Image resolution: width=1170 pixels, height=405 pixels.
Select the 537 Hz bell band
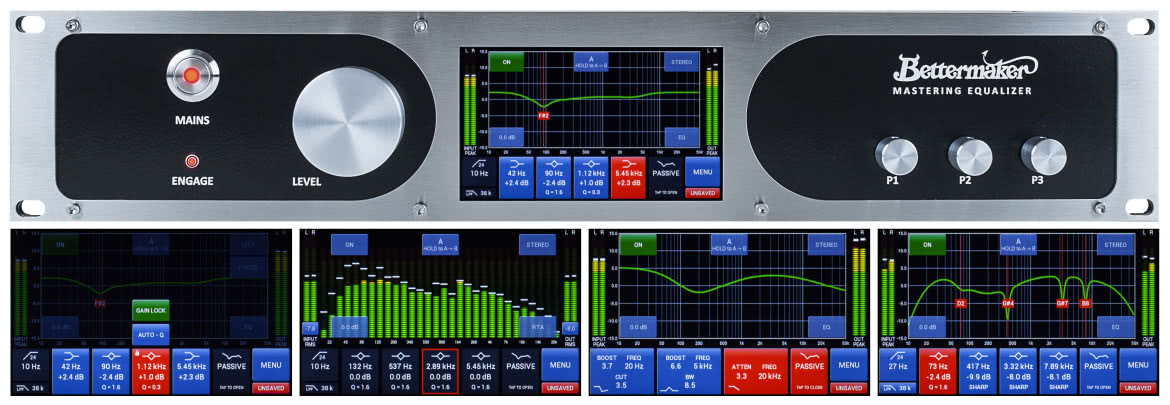(x=400, y=371)
